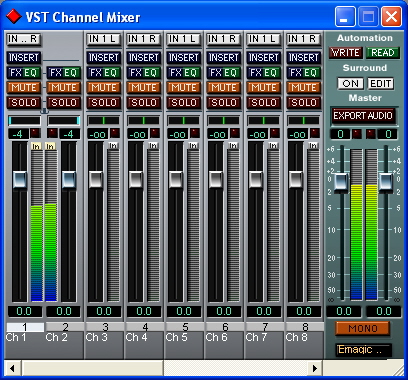Screen dimensions: 408x380
Task: Open the IN .. R input selector on Ch 1
Action: [23, 39]
